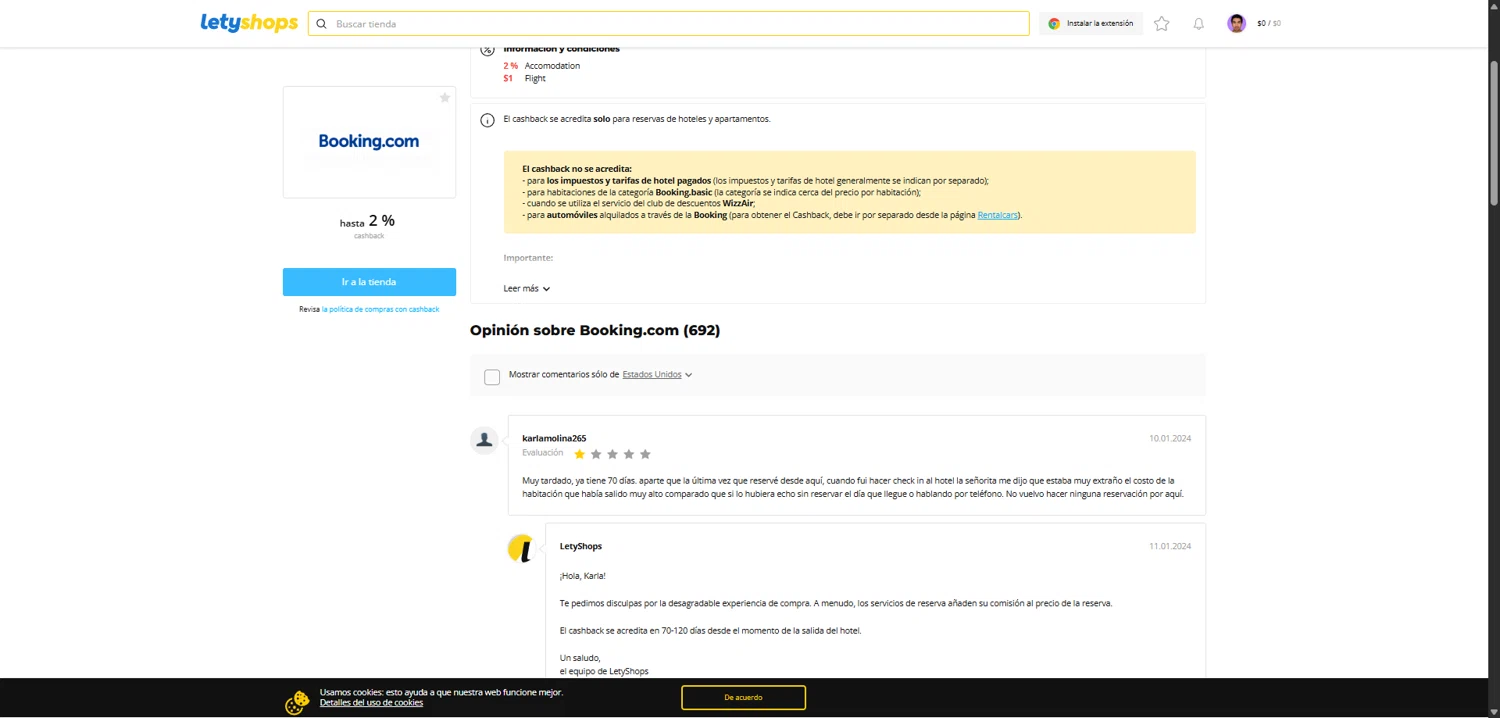This screenshot has height=718, width=1500.
Task: Open favorites star in the header
Action: (1161, 24)
